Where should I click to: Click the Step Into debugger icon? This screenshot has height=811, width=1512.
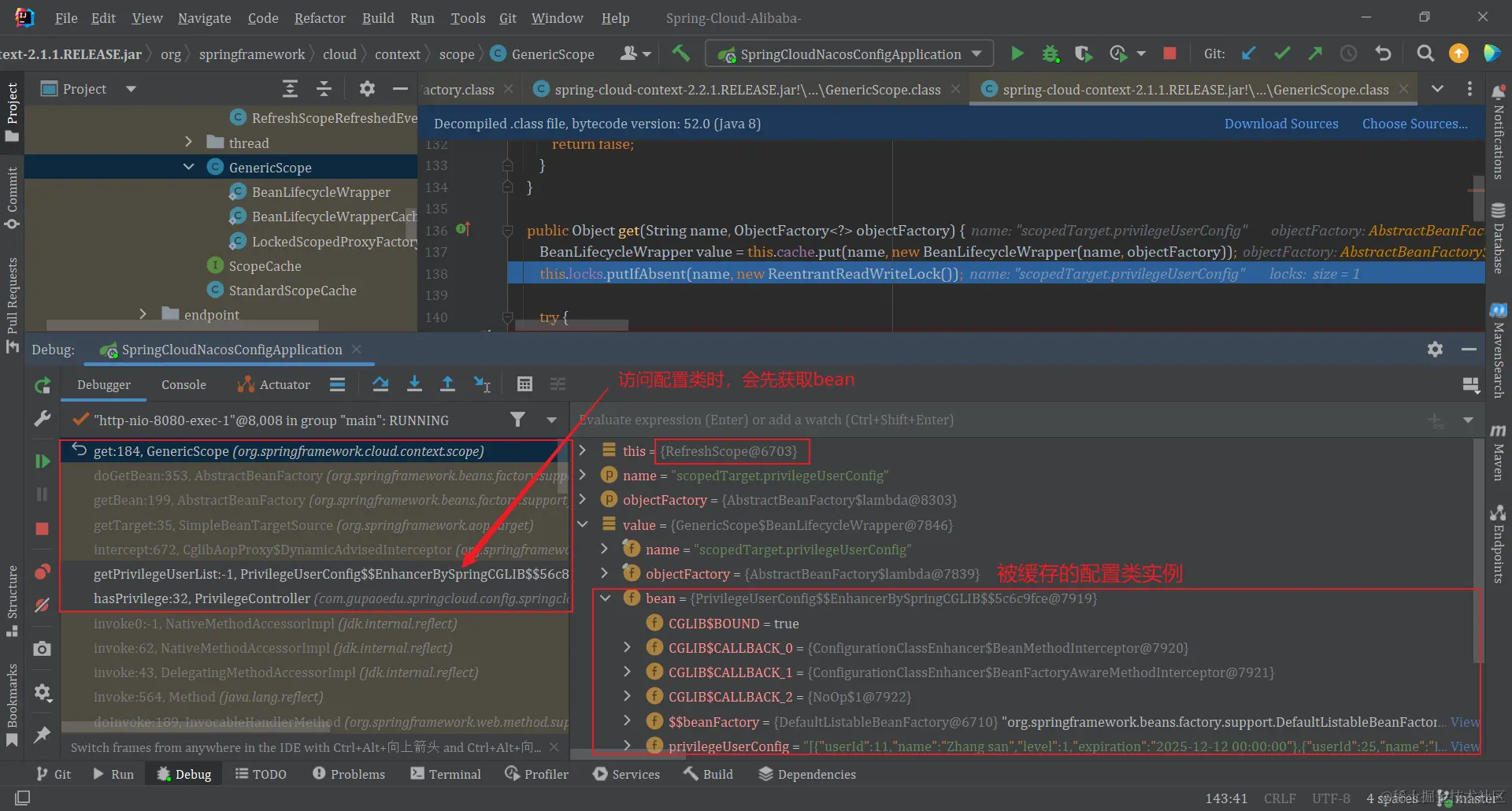(414, 384)
